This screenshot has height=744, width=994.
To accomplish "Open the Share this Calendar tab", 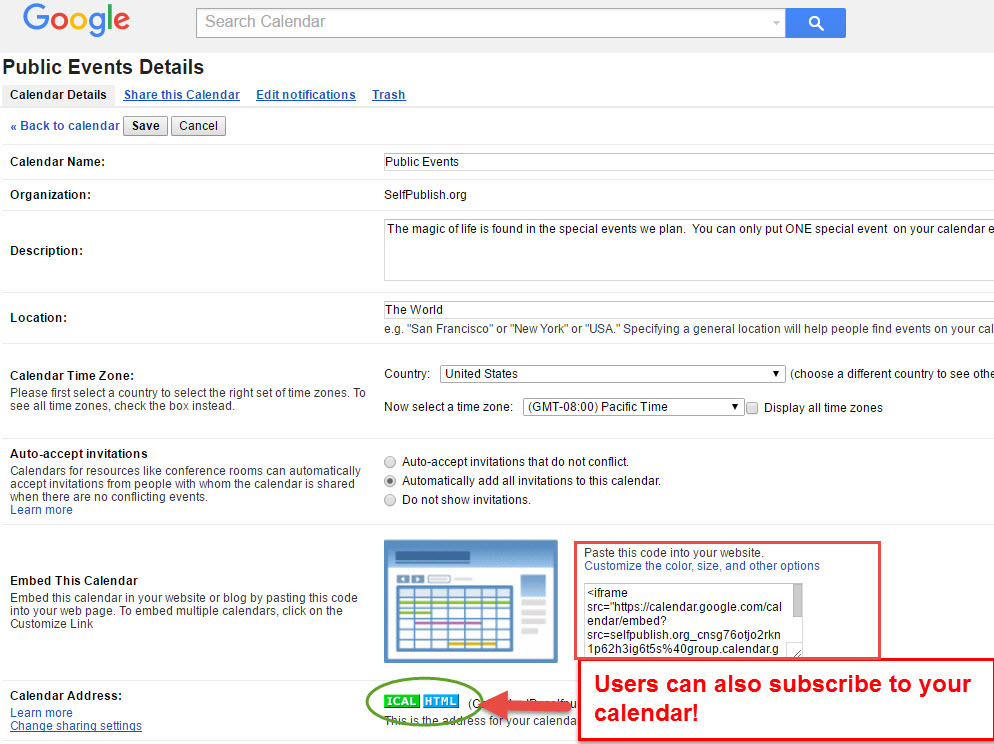I will (181, 95).
